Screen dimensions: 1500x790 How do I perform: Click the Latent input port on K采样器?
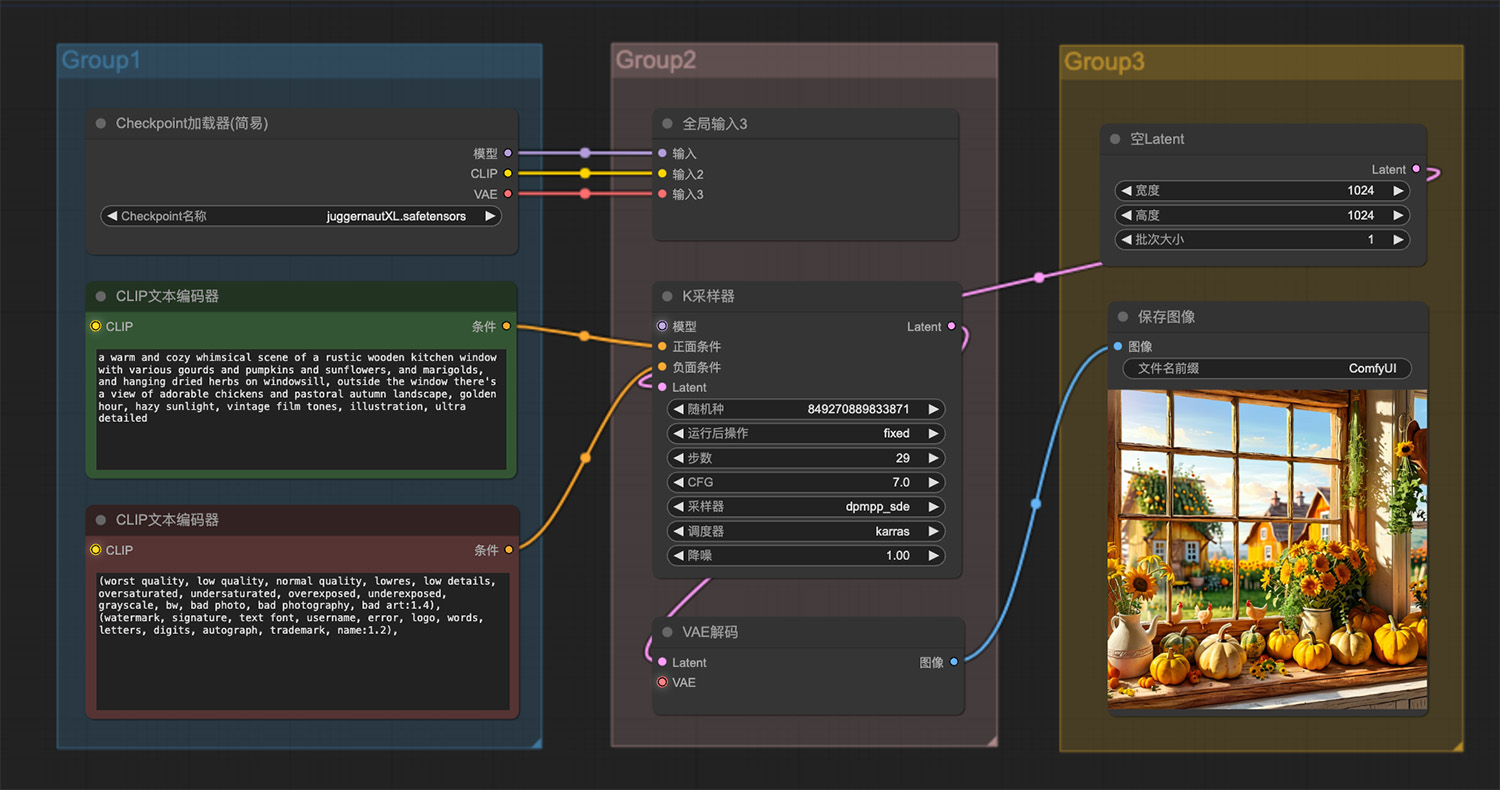click(x=662, y=387)
